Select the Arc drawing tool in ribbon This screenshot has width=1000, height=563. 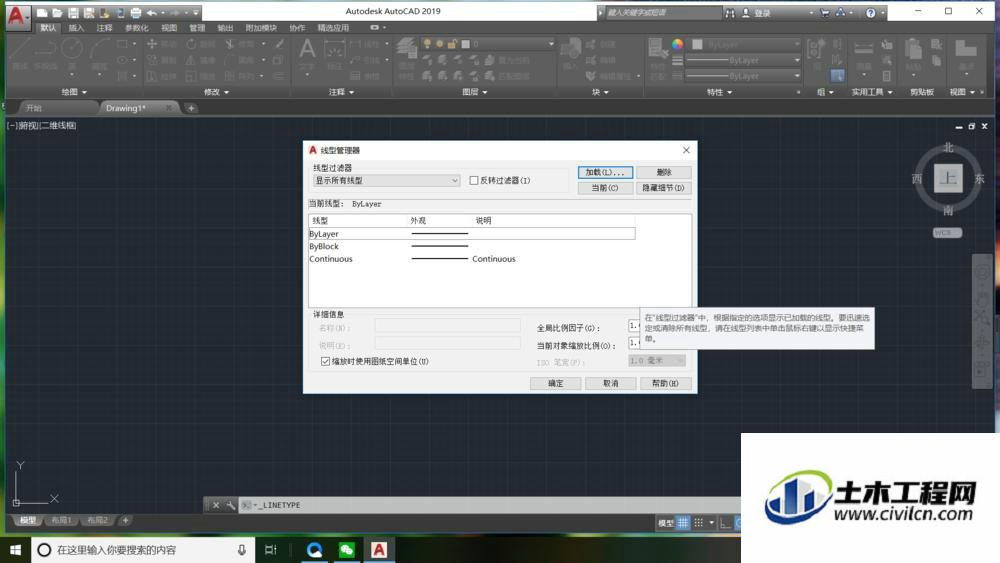point(99,48)
